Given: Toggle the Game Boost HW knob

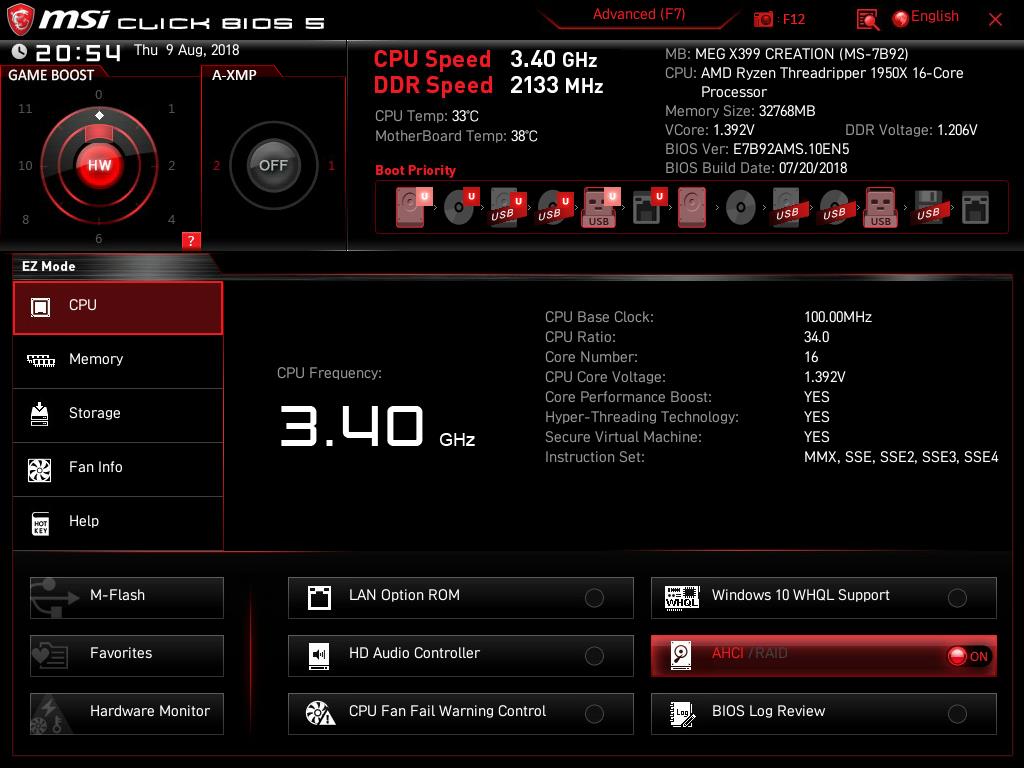Looking at the screenshot, I should pyautogui.click(x=99, y=165).
